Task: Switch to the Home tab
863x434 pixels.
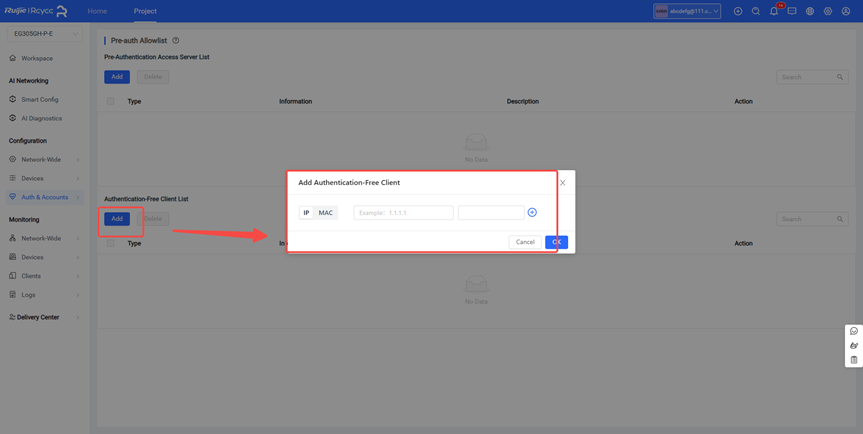Action: (97, 11)
